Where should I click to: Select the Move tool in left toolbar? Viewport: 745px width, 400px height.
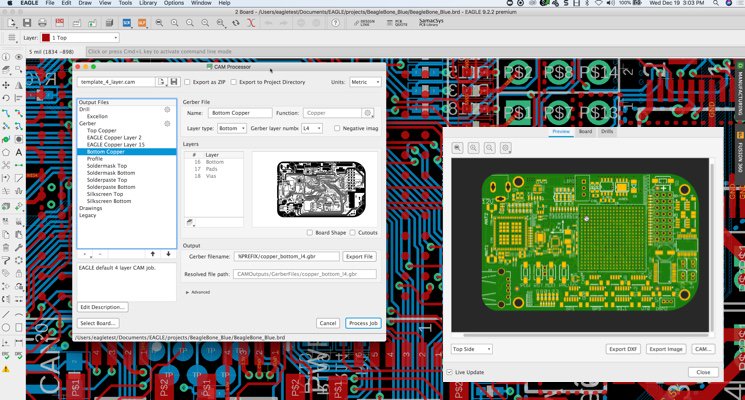(6, 85)
